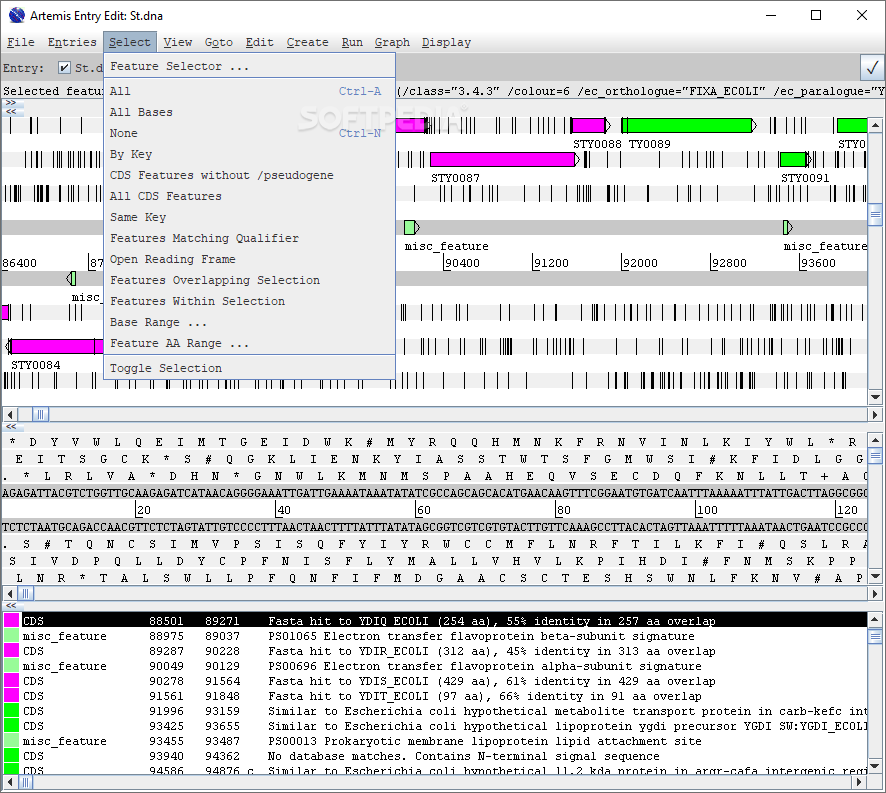Select misc_feature box near 93600
This screenshot has height=793, width=886.
(x=788, y=227)
